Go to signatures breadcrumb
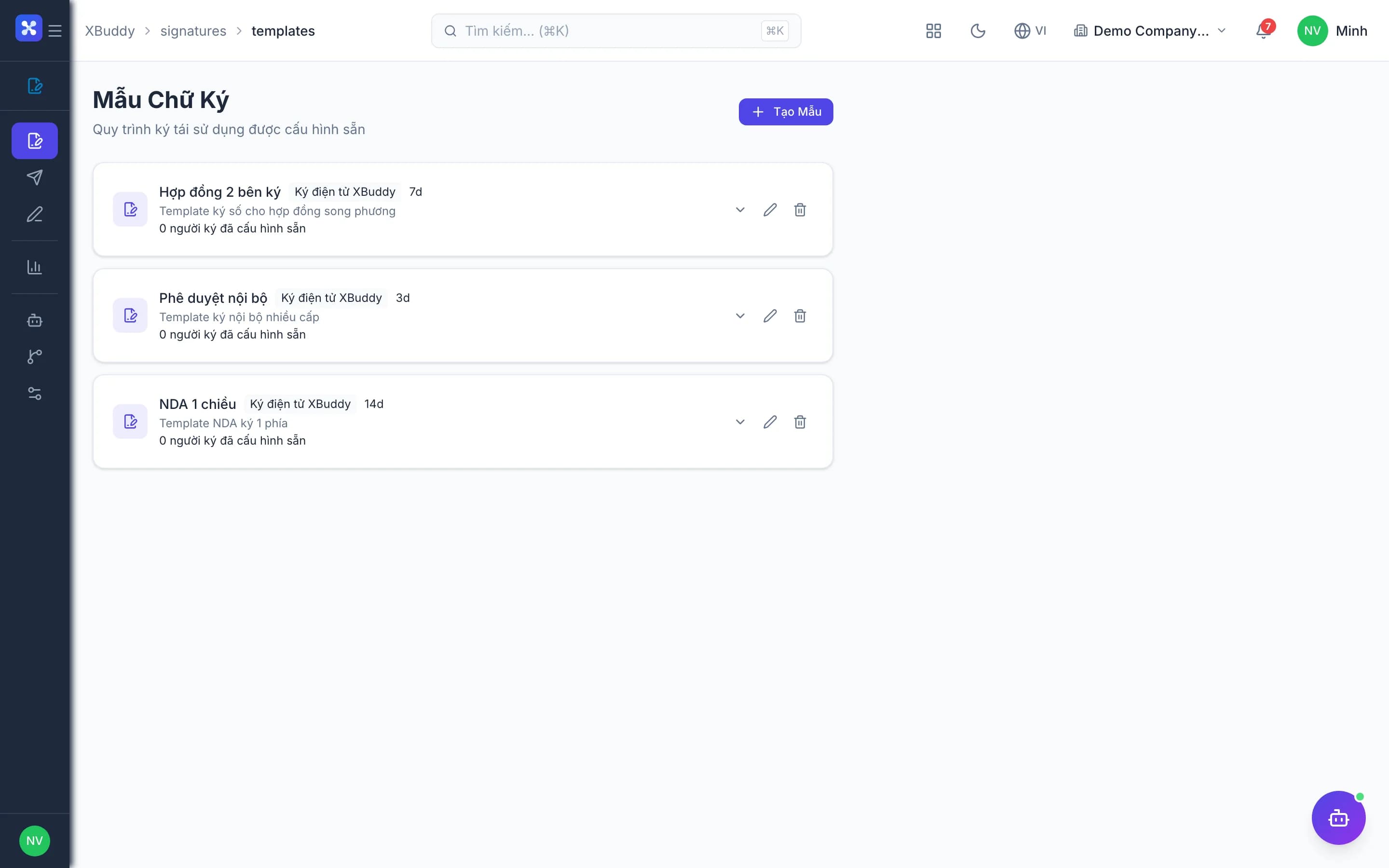Screen dimensions: 1389x868 point(193,31)
